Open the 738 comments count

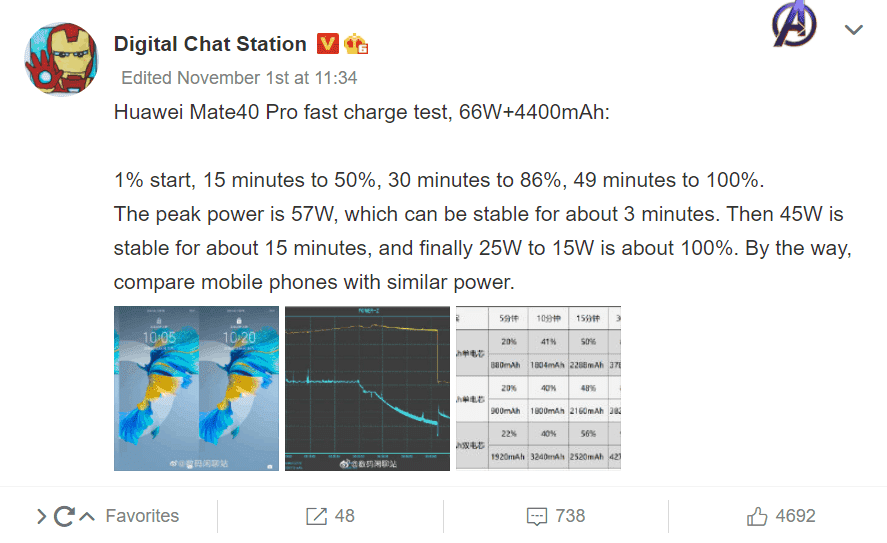(x=570, y=516)
